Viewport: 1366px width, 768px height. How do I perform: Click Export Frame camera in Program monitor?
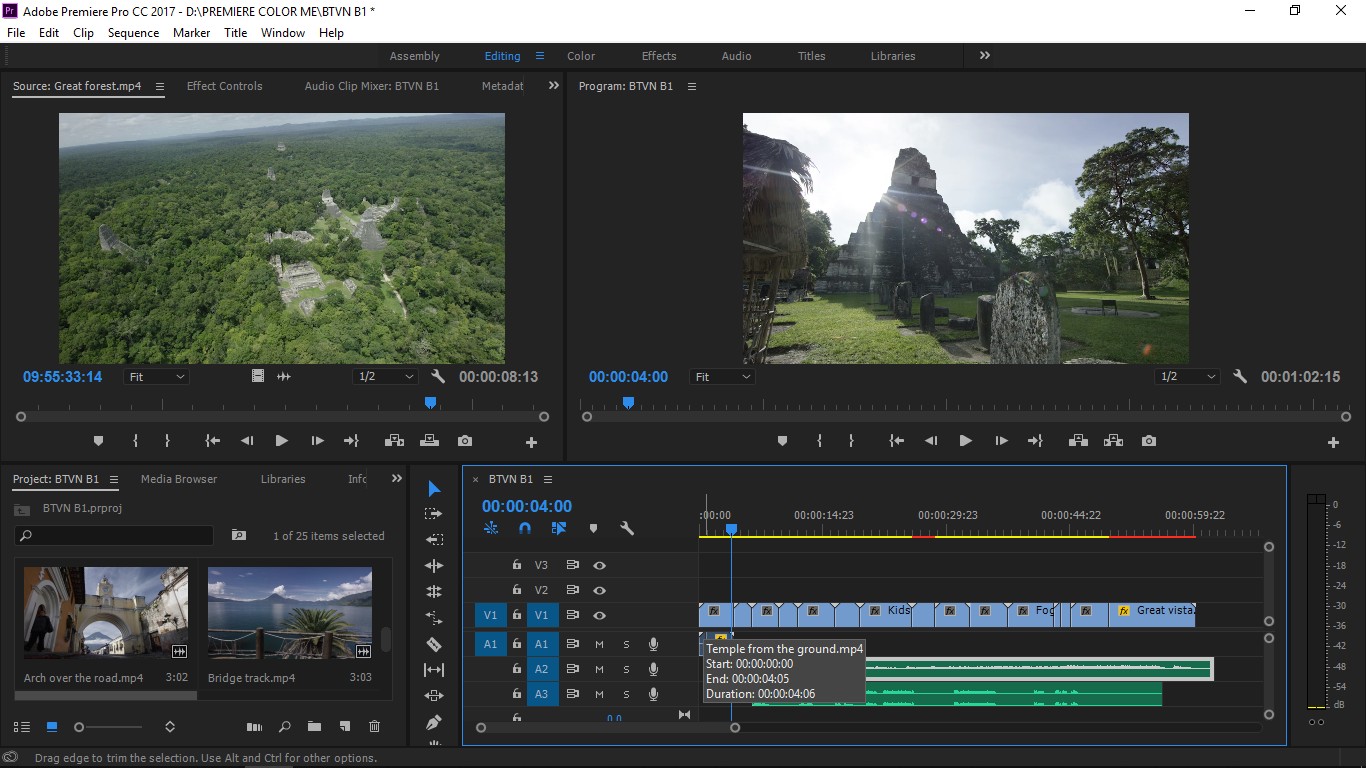(x=1149, y=441)
